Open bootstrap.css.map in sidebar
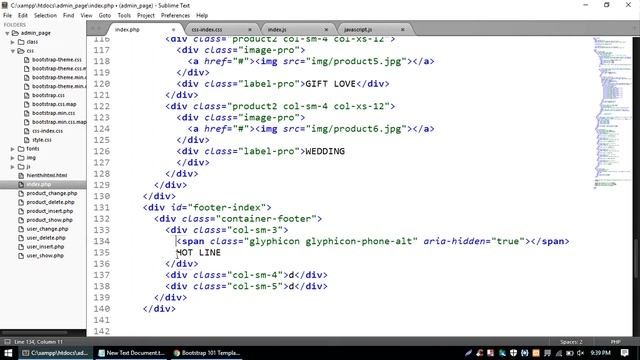Screen dimensions: 640x360 click(x=54, y=104)
